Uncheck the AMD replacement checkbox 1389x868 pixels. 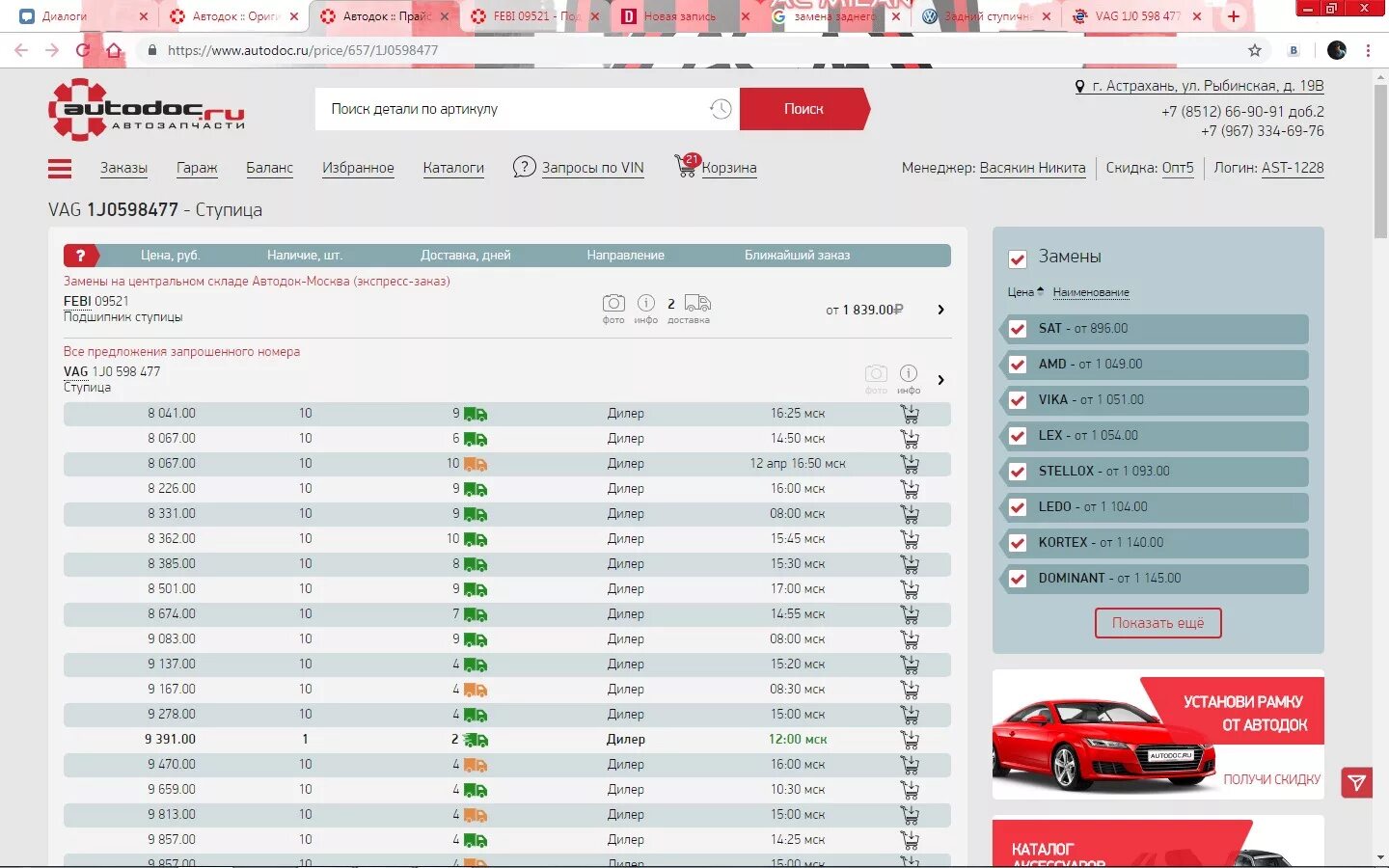[x=1018, y=365]
